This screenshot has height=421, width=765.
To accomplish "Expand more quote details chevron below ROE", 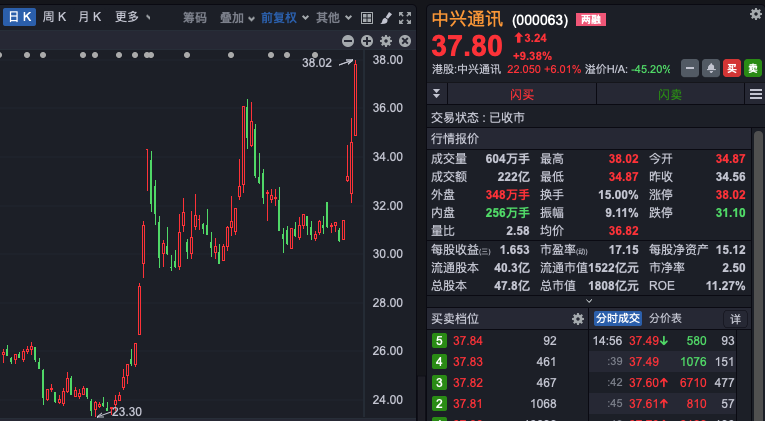I will [x=589, y=301].
